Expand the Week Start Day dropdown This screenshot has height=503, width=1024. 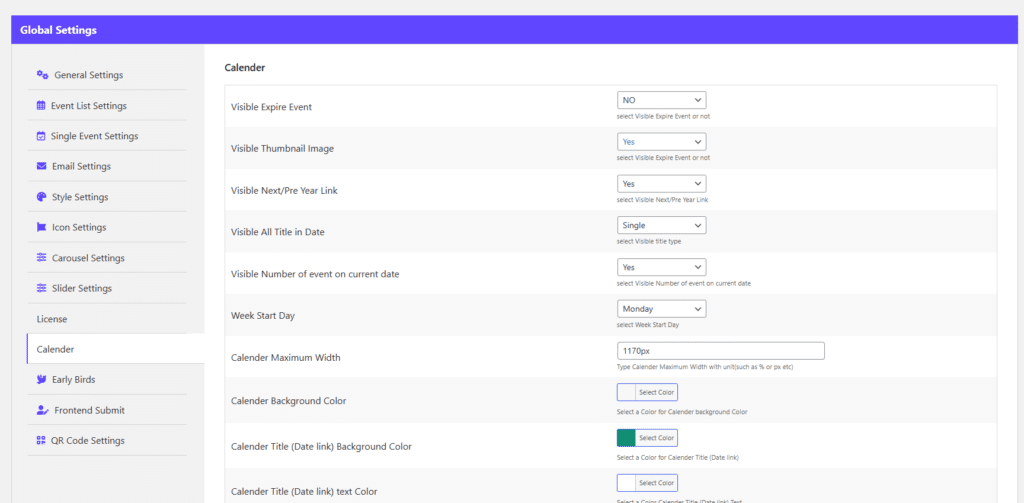661,309
